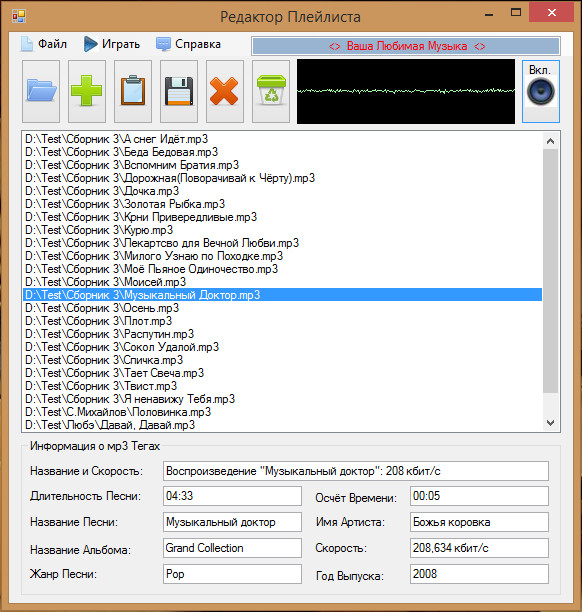This screenshot has width=582, height=612.
Task: Select the track Распутин.mp3 in the list
Action: coord(282,334)
